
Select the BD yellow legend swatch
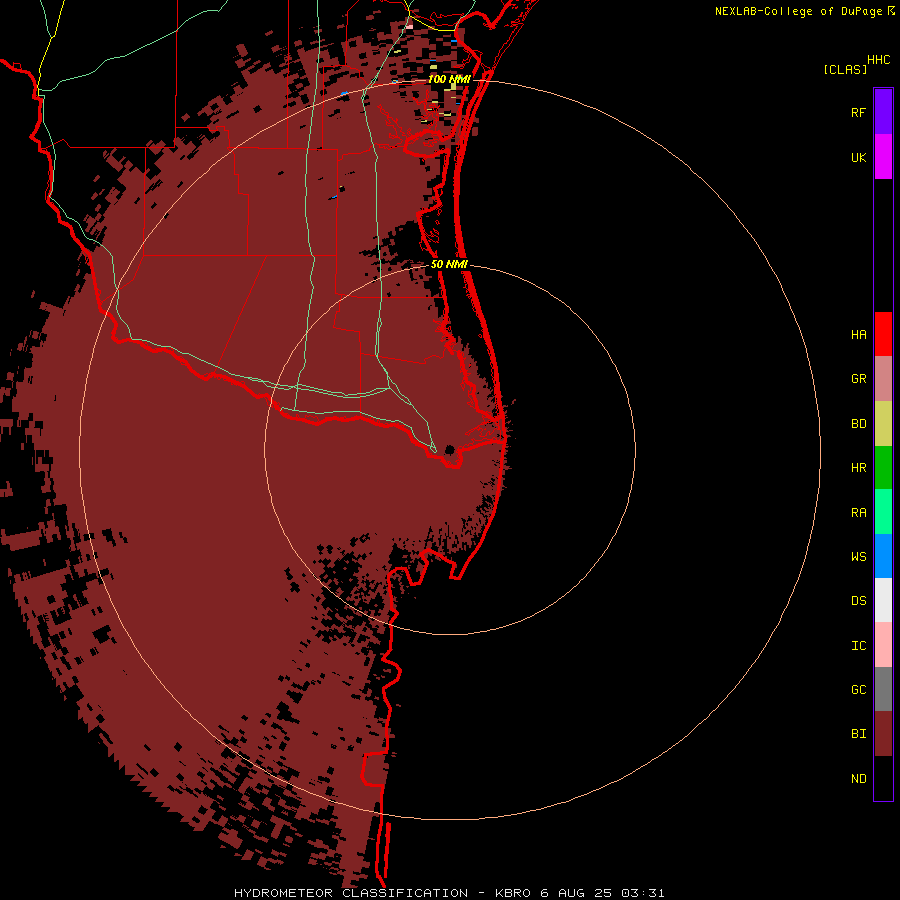pyautogui.click(x=883, y=424)
